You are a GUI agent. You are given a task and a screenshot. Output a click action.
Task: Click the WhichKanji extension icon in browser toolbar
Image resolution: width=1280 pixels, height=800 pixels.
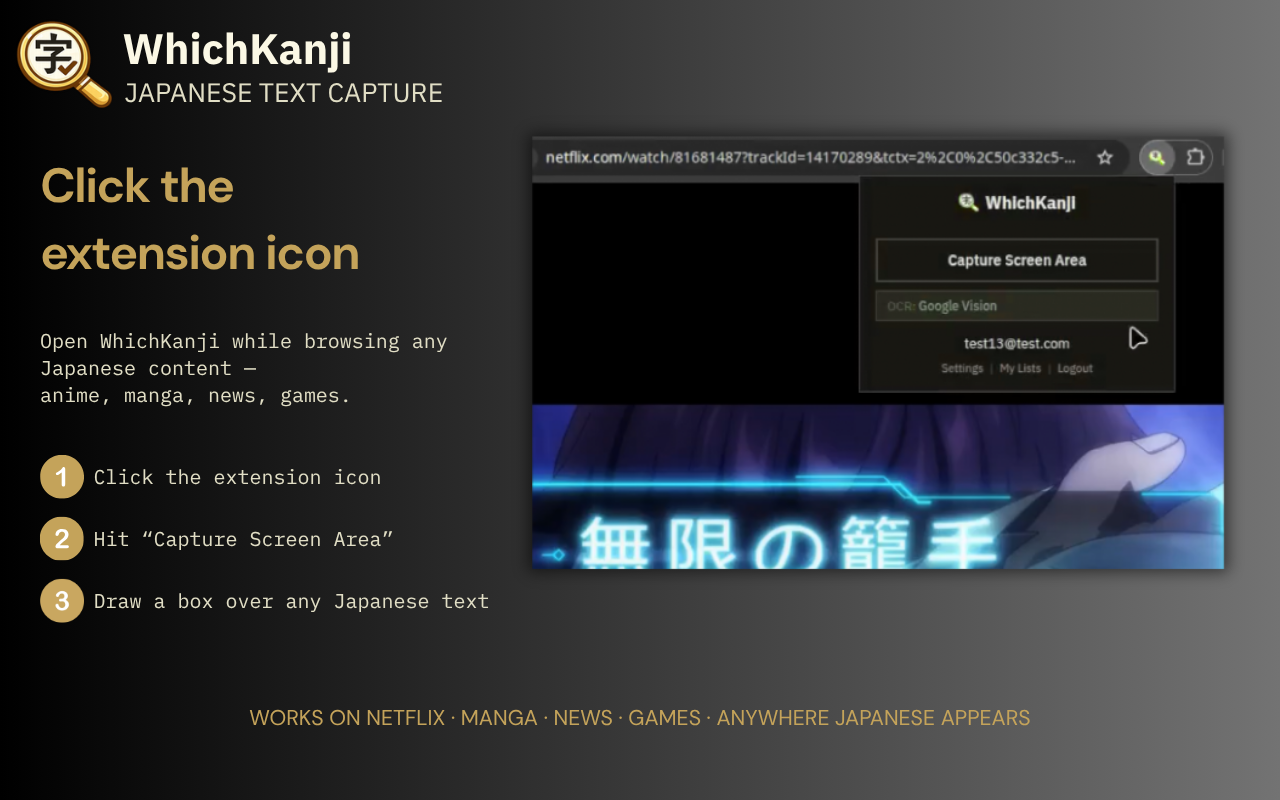point(1156,157)
